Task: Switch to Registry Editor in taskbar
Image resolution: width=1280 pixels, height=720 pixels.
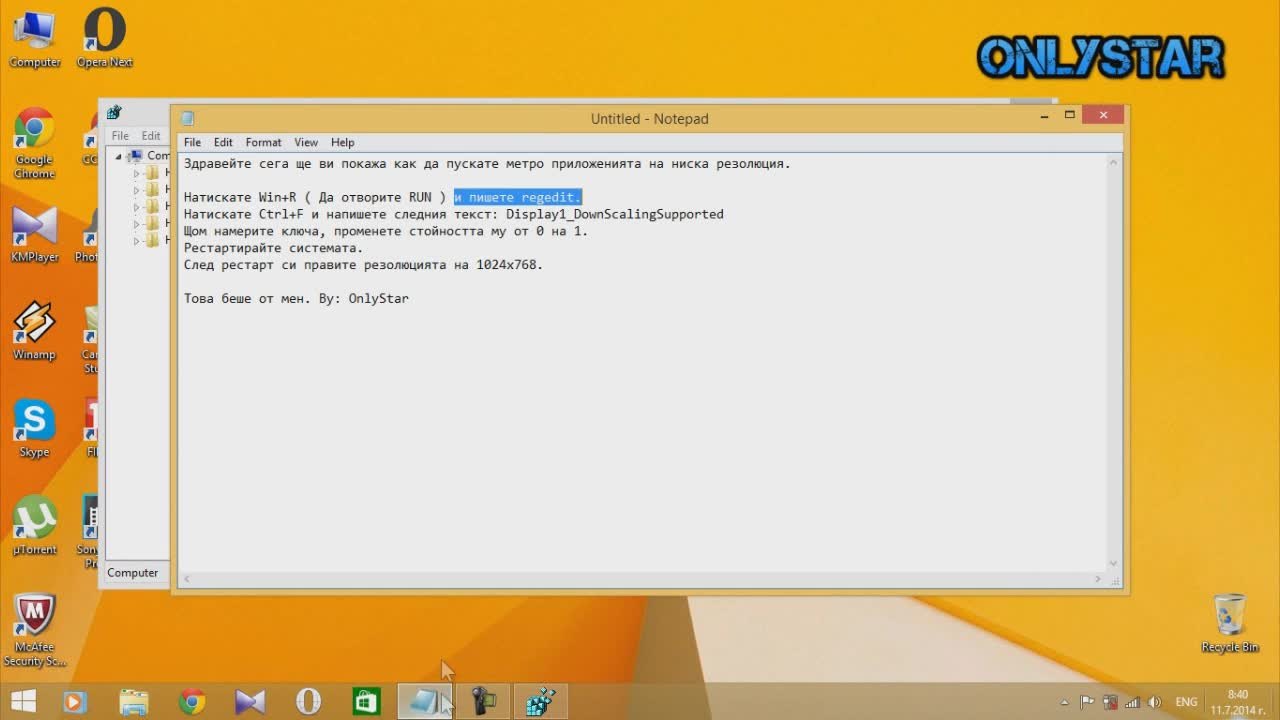Action: point(541,701)
